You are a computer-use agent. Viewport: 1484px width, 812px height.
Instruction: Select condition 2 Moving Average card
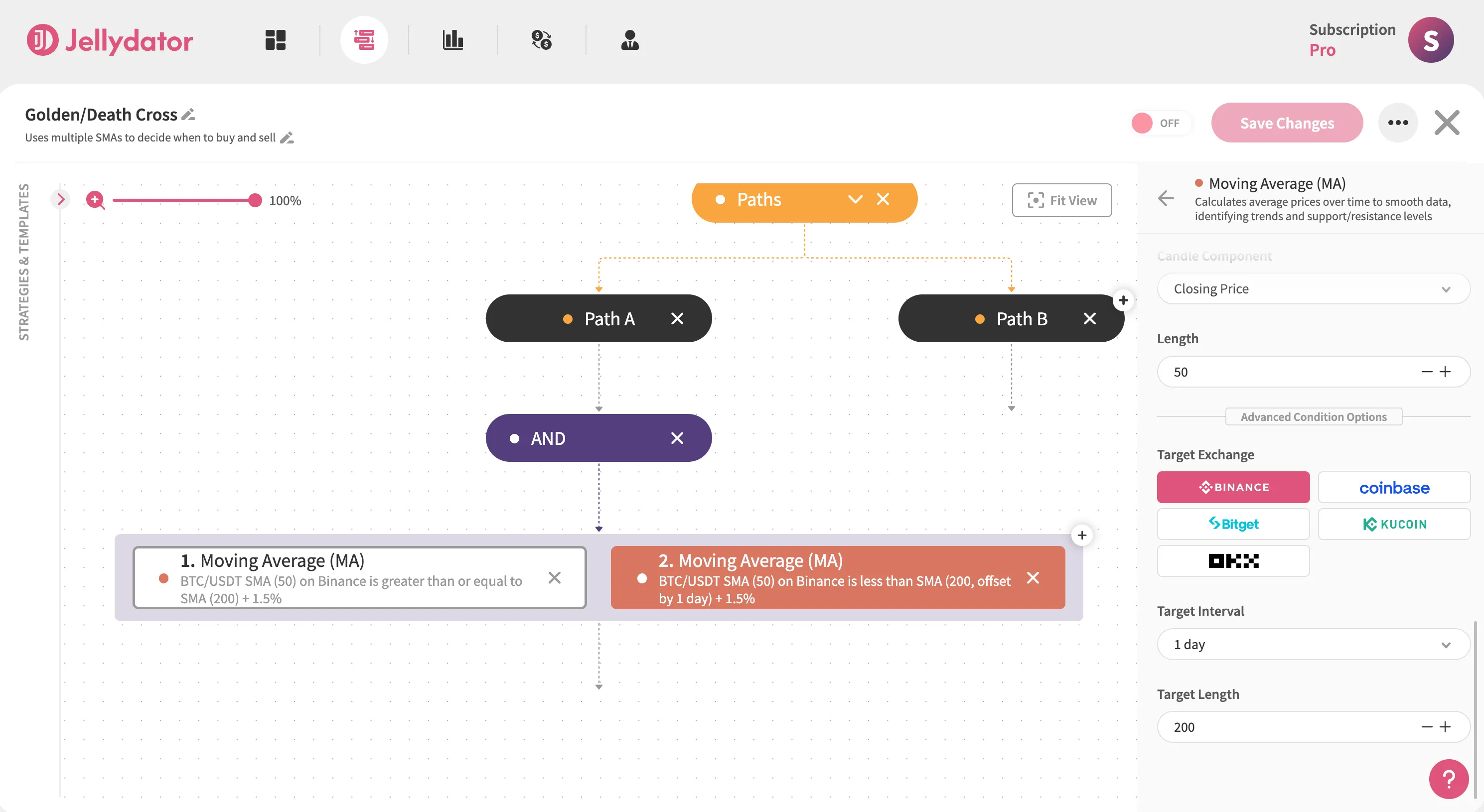point(838,577)
